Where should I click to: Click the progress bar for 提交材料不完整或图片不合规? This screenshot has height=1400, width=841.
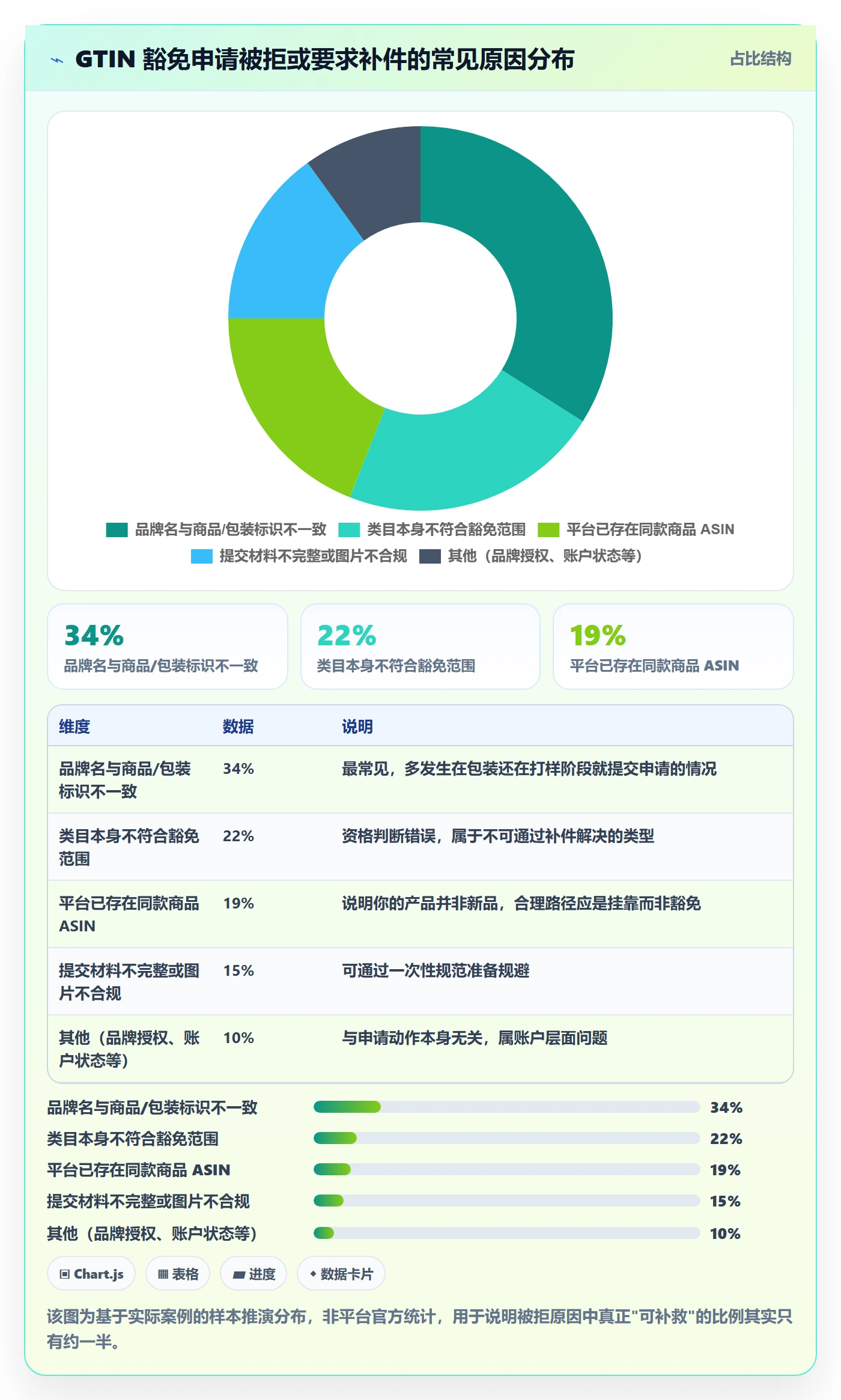pos(507,1201)
